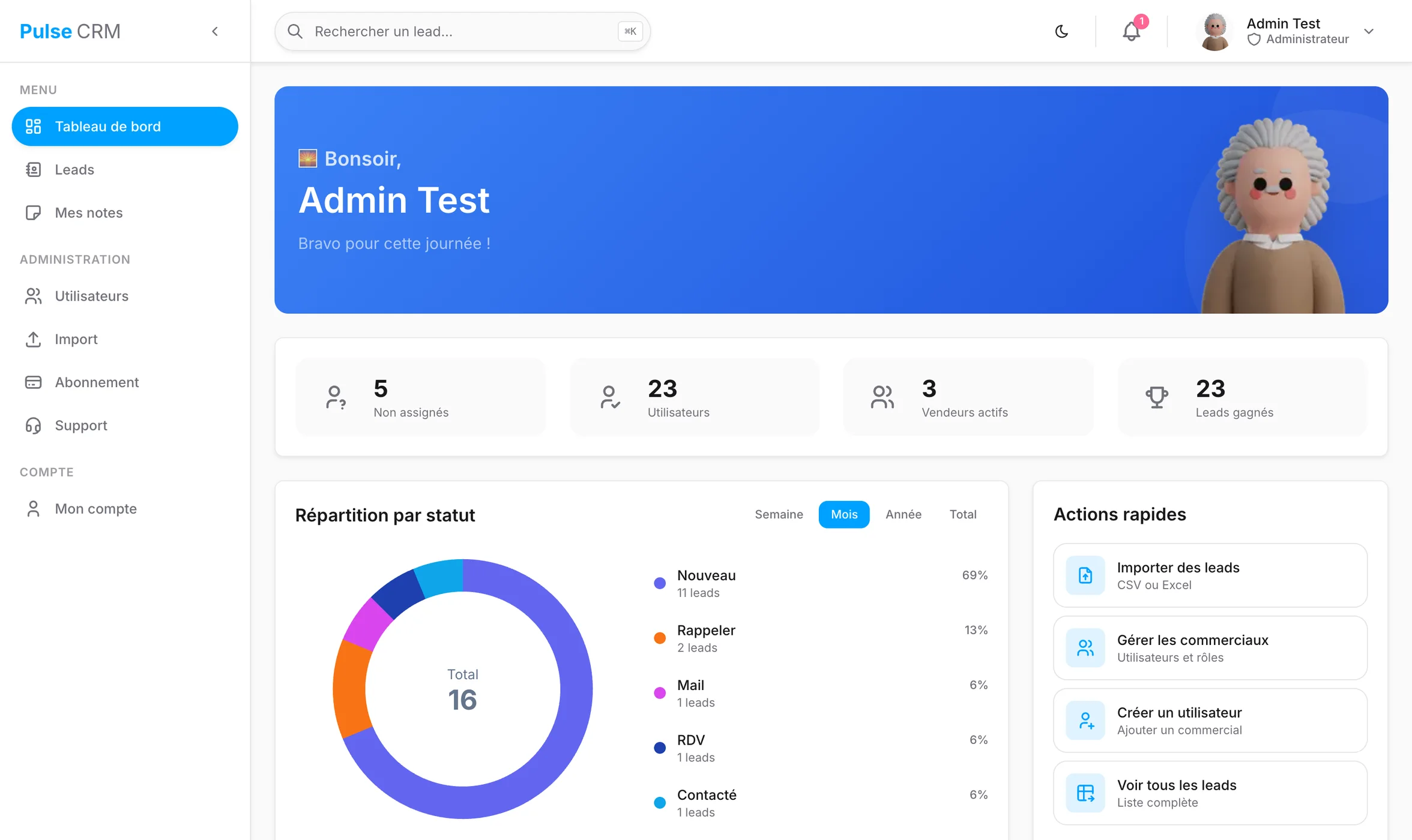Click the '11 leads' text under Nouveau

[x=698, y=593]
